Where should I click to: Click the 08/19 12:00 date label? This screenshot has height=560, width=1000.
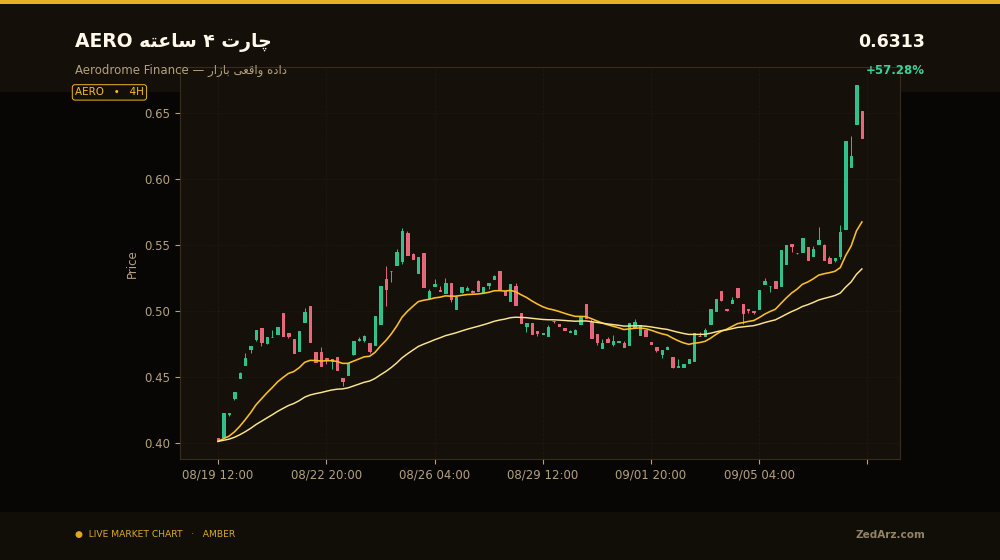coord(217,475)
